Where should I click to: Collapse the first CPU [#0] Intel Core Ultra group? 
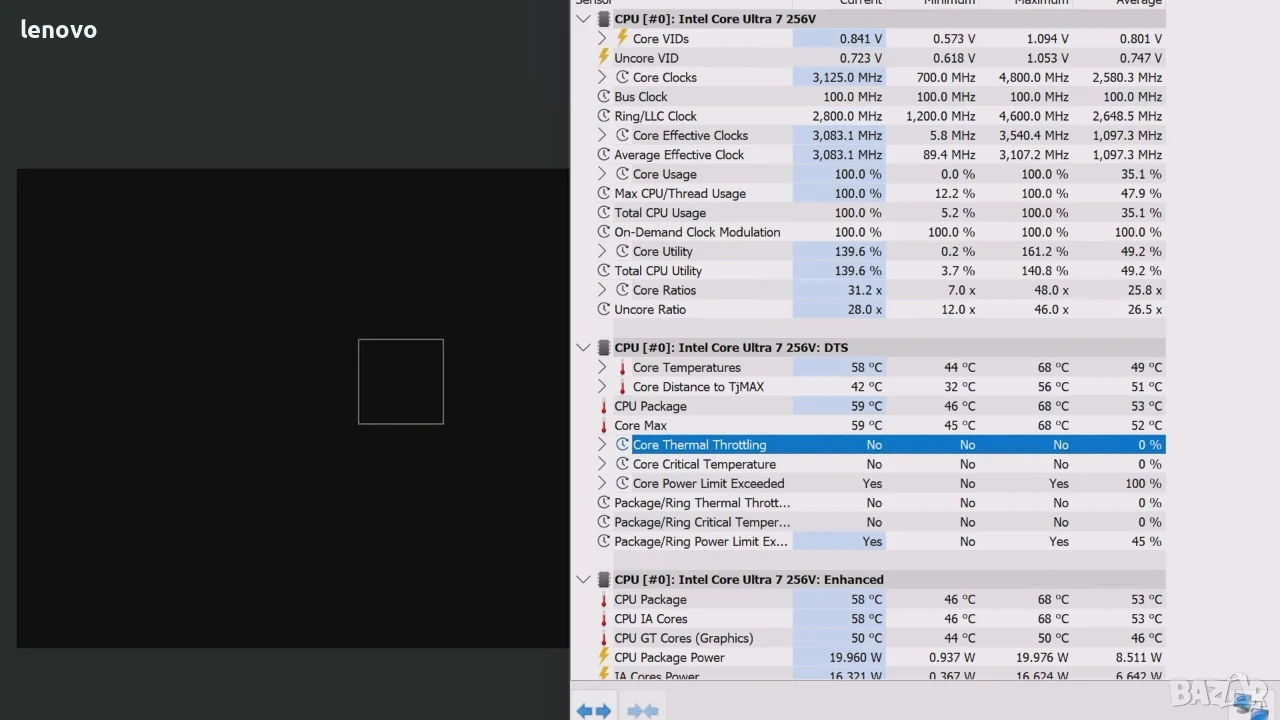584,19
